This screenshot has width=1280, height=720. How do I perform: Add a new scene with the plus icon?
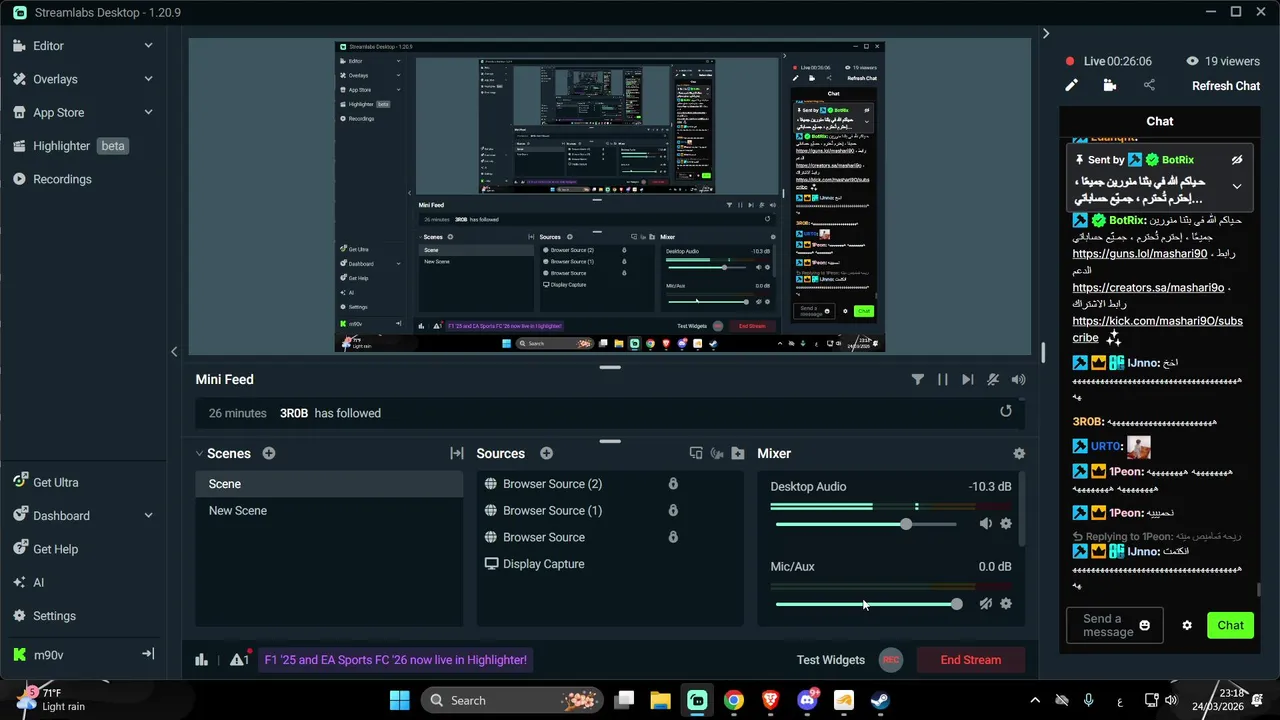[x=269, y=453]
